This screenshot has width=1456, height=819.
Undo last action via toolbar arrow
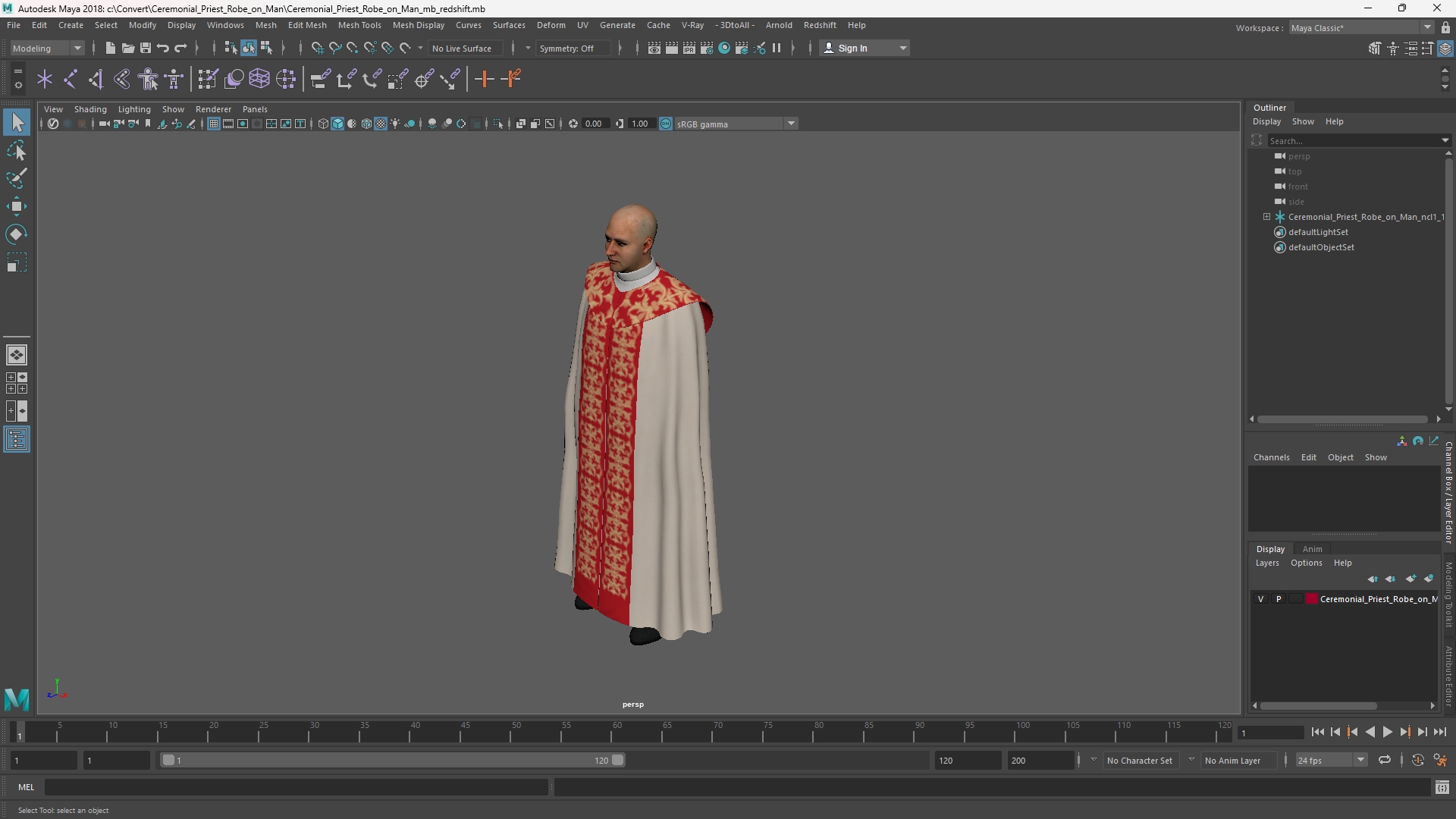coord(163,48)
